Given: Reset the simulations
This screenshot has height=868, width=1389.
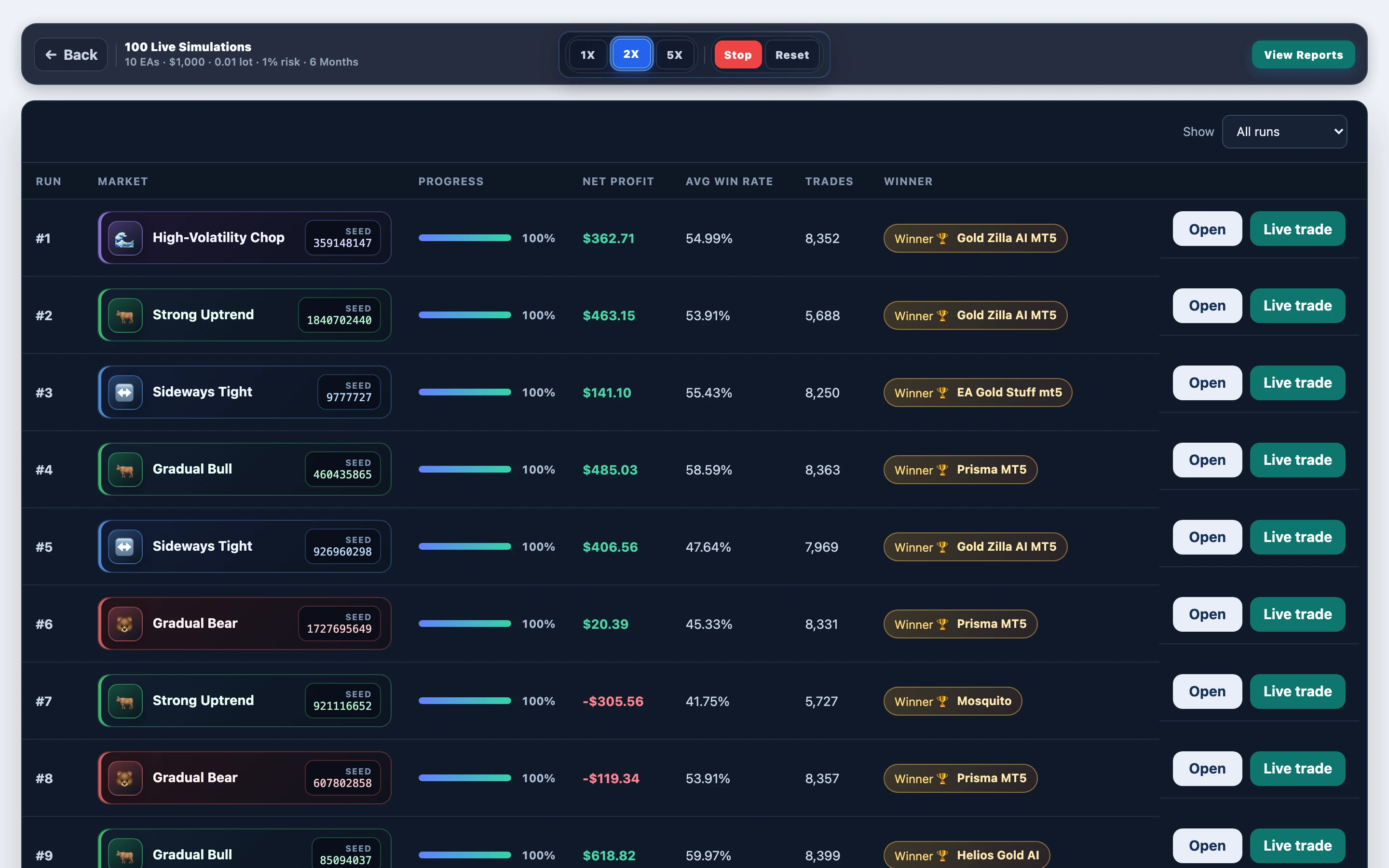Looking at the screenshot, I should click(792, 54).
